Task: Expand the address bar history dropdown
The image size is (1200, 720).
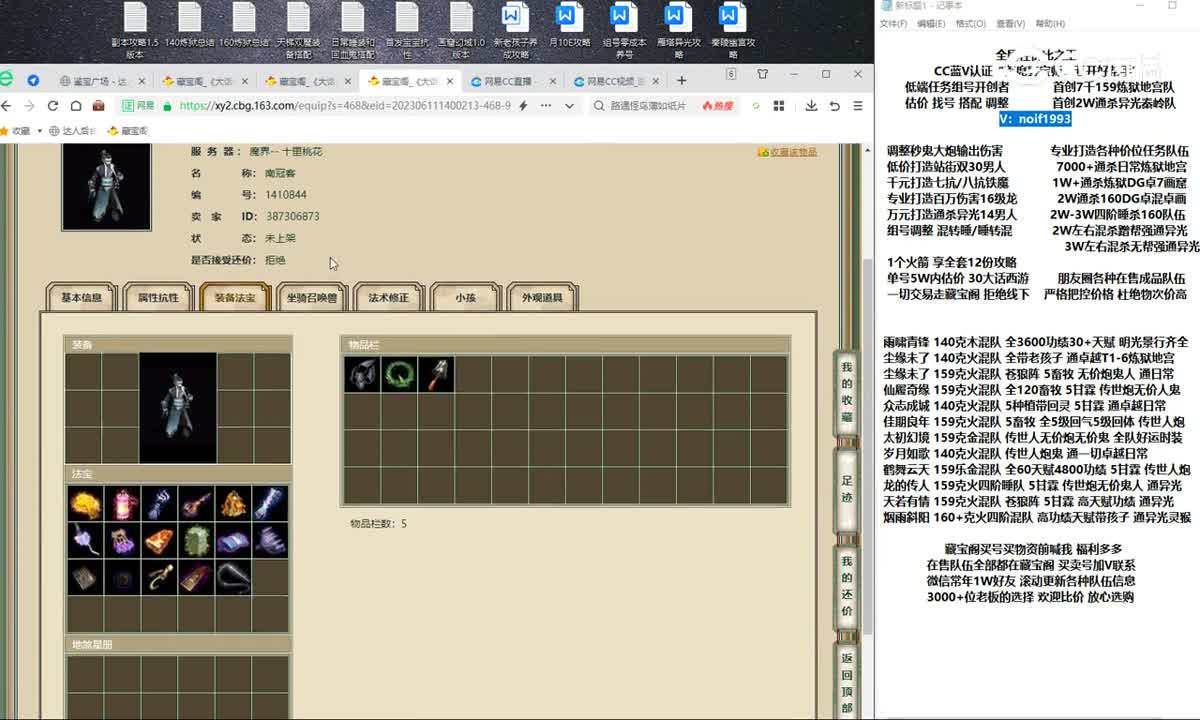Action: pyautogui.click(x=570, y=105)
